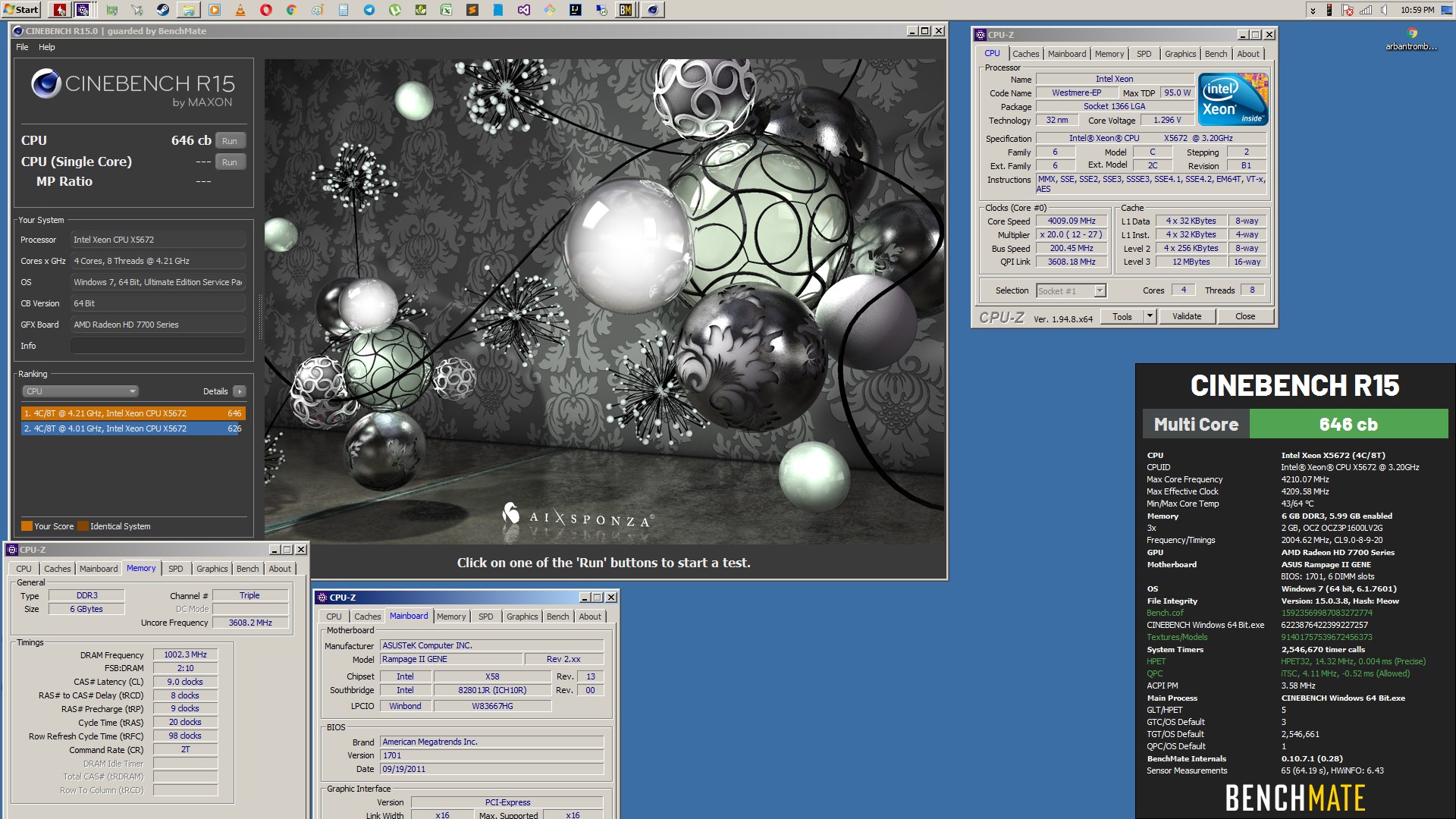This screenshot has width=1456, height=819.
Task: Click the DRAM Frequency 1002.3 MHz value
Action: pyautogui.click(x=185, y=654)
